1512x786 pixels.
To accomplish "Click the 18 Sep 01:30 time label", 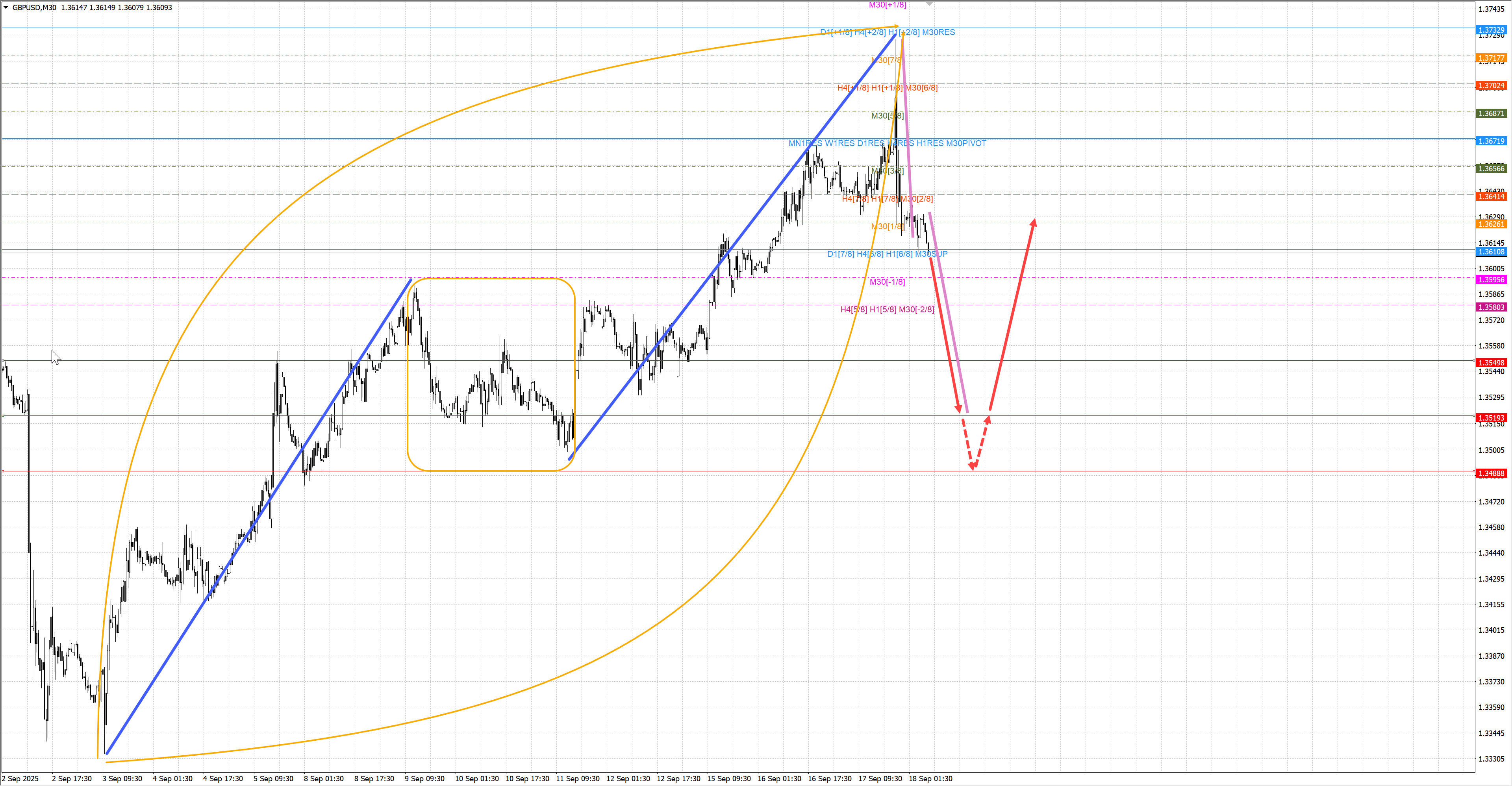I will point(930,779).
